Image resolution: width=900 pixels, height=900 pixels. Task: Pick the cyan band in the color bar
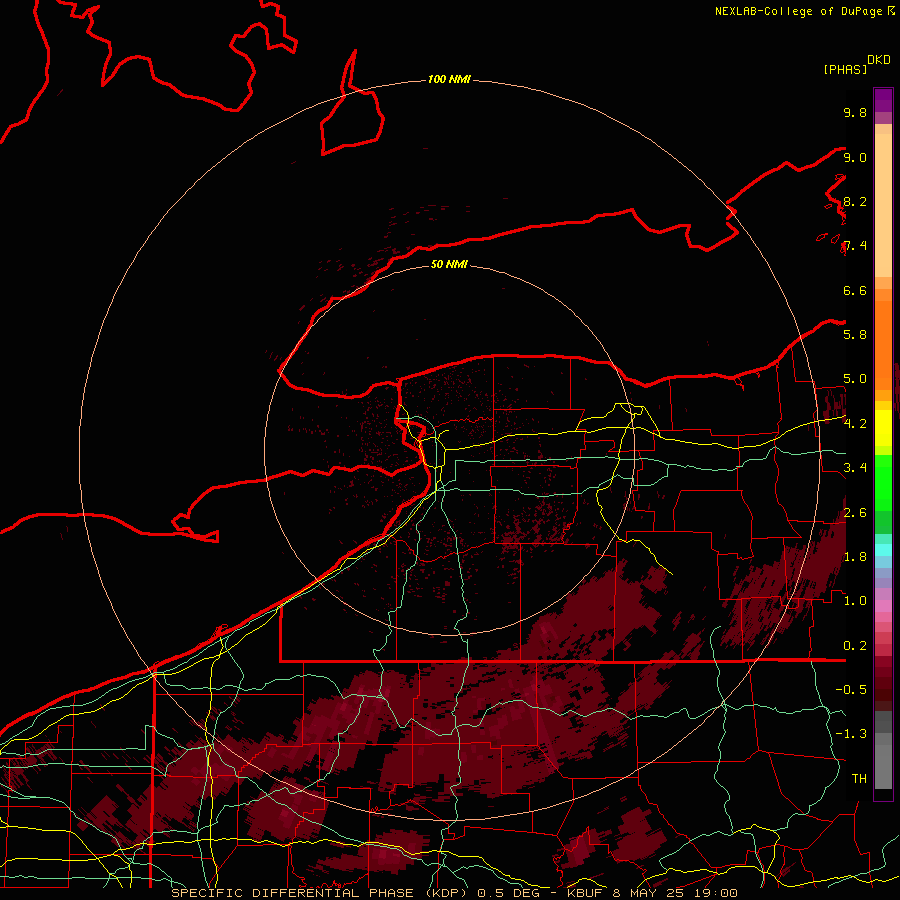(x=883, y=549)
